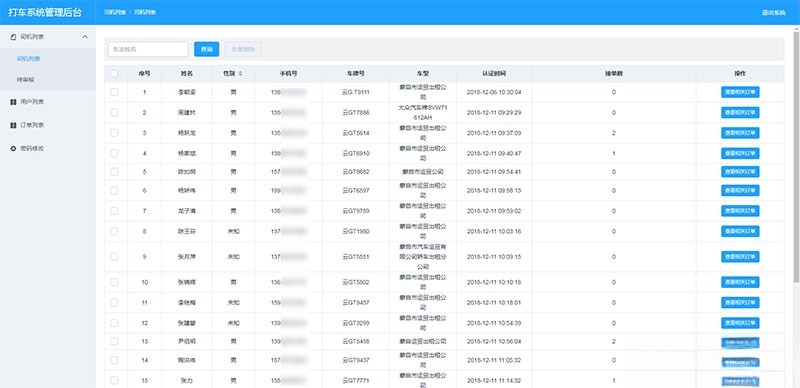Image resolution: width=800 pixels, height=388 pixels.
Task: Tick the checkbox for row 6
Action: click(114, 190)
